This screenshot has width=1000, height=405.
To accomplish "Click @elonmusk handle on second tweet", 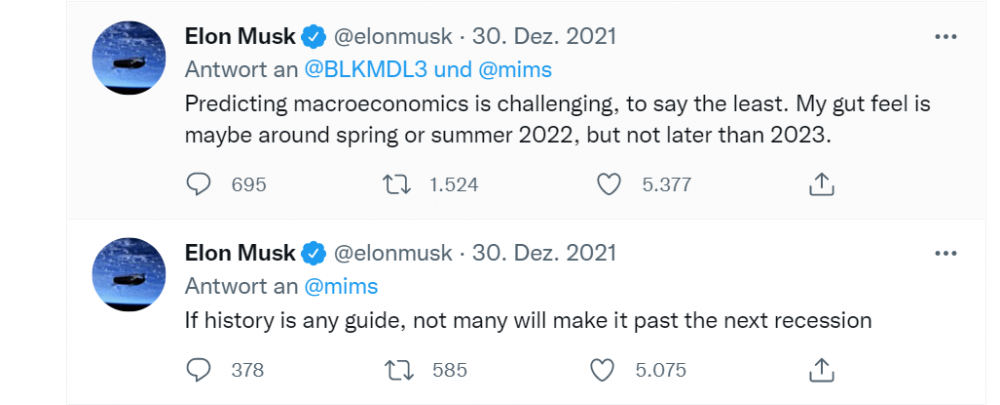I will tap(392, 253).
